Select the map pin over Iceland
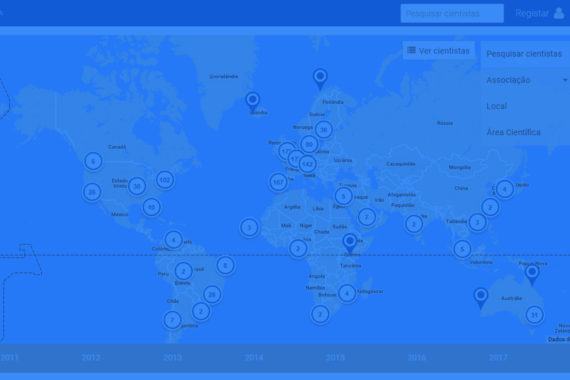Viewport: 570px width, 380px height. point(253,102)
